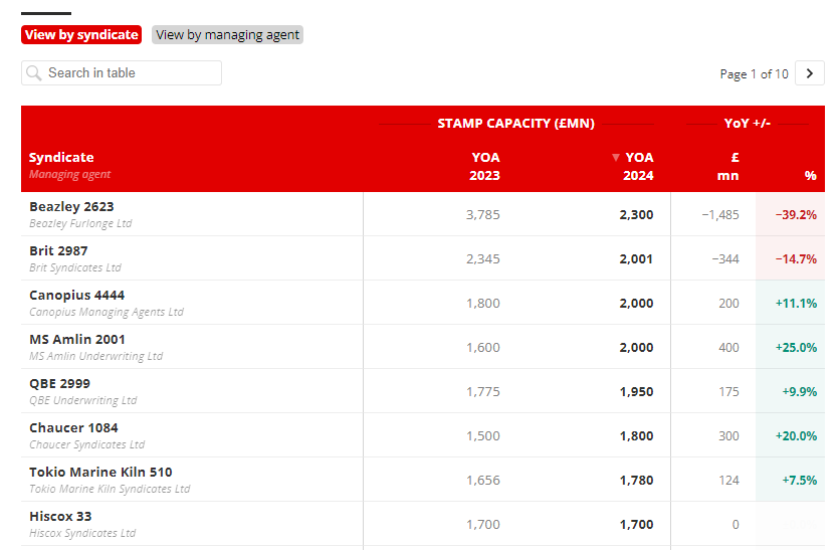The height and width of the screenshot is (550, 840).
Task: Open Tokio Marine Kiln 510 row
Action: coord(100,471)
